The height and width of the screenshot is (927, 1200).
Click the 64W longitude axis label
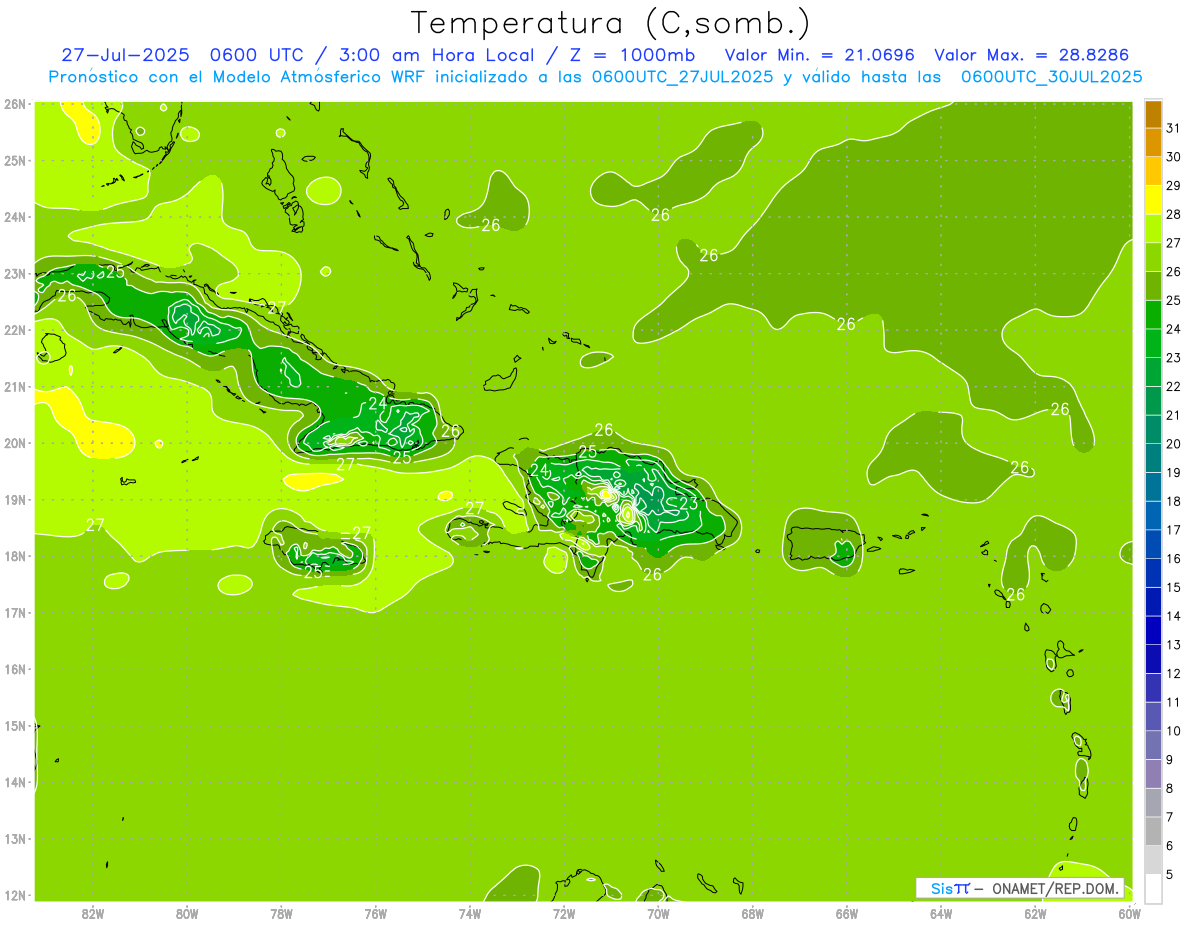click(x=941, y=913)
